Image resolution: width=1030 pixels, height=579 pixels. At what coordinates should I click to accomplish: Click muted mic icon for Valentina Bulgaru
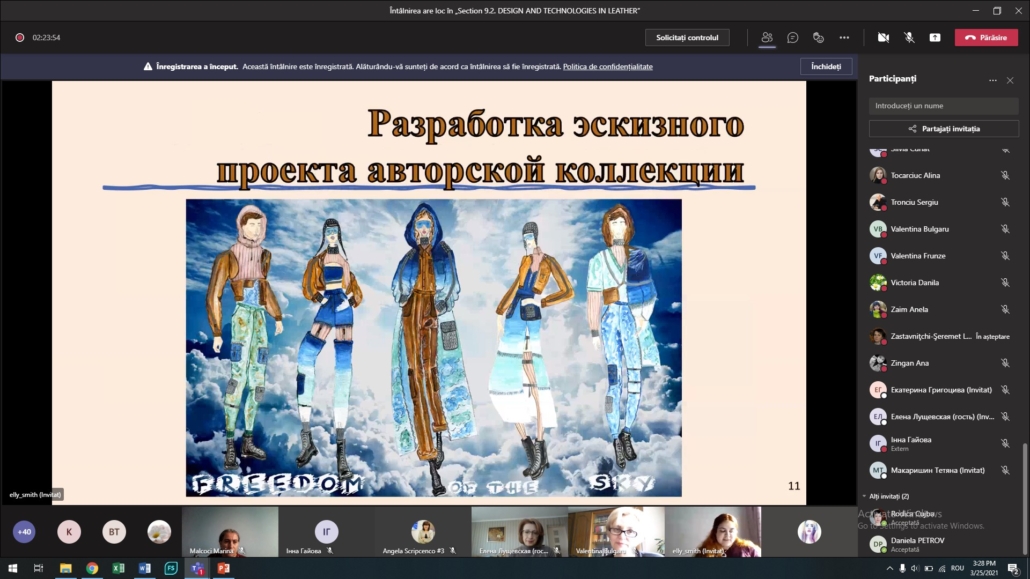(x=1005, y=229)
